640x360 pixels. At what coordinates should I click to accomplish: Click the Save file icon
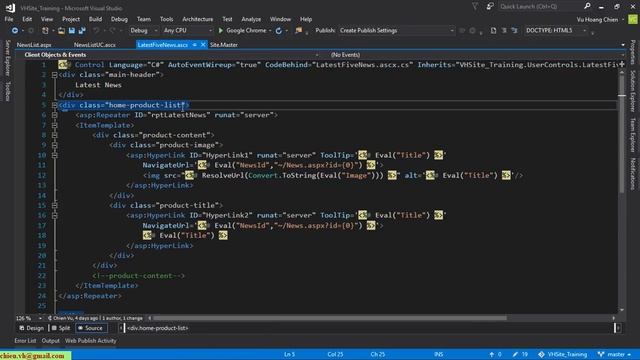[x=72, y=31]
